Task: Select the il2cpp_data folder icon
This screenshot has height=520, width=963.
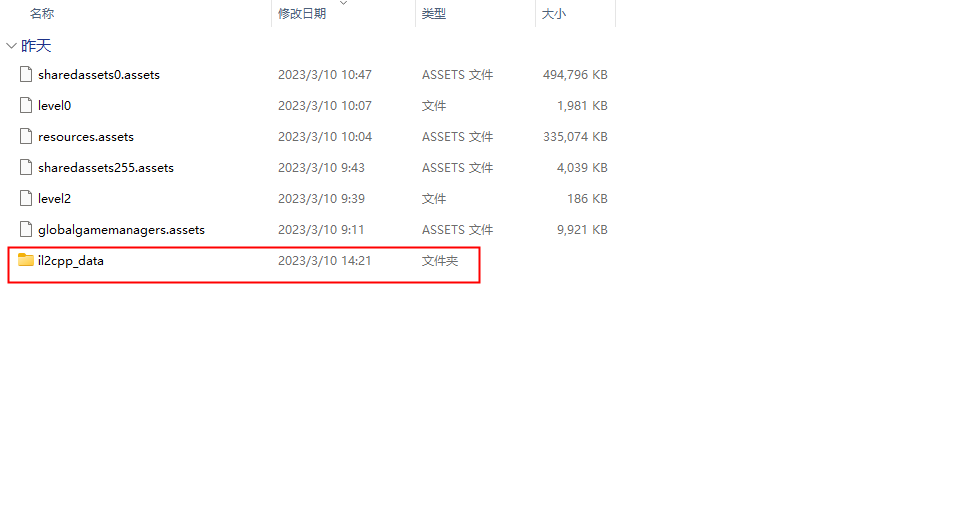Action: point(26,260)
